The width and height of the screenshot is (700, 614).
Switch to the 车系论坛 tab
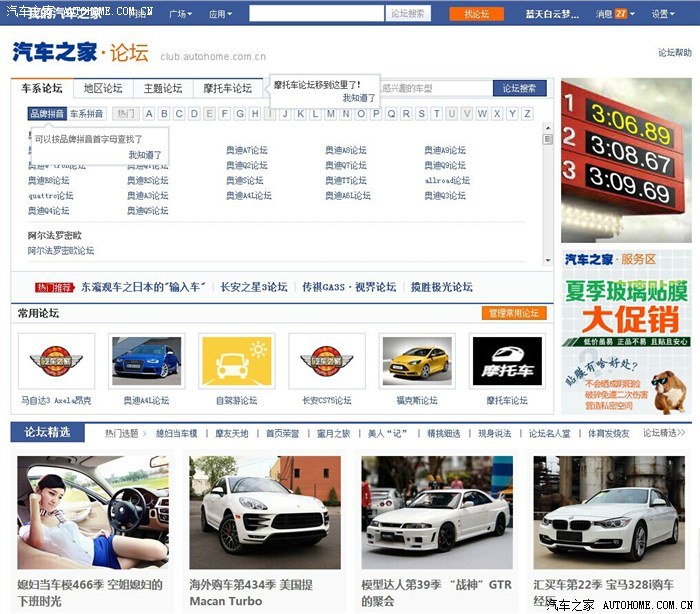[42, 88]
